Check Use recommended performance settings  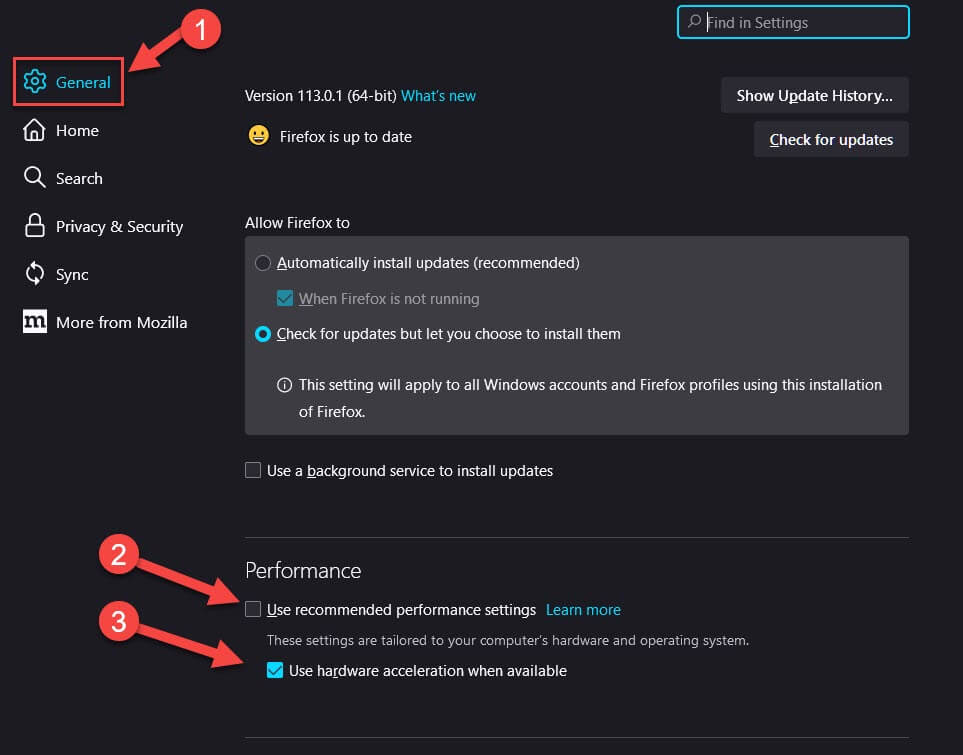pyautogui.click(x=253, y=609)
